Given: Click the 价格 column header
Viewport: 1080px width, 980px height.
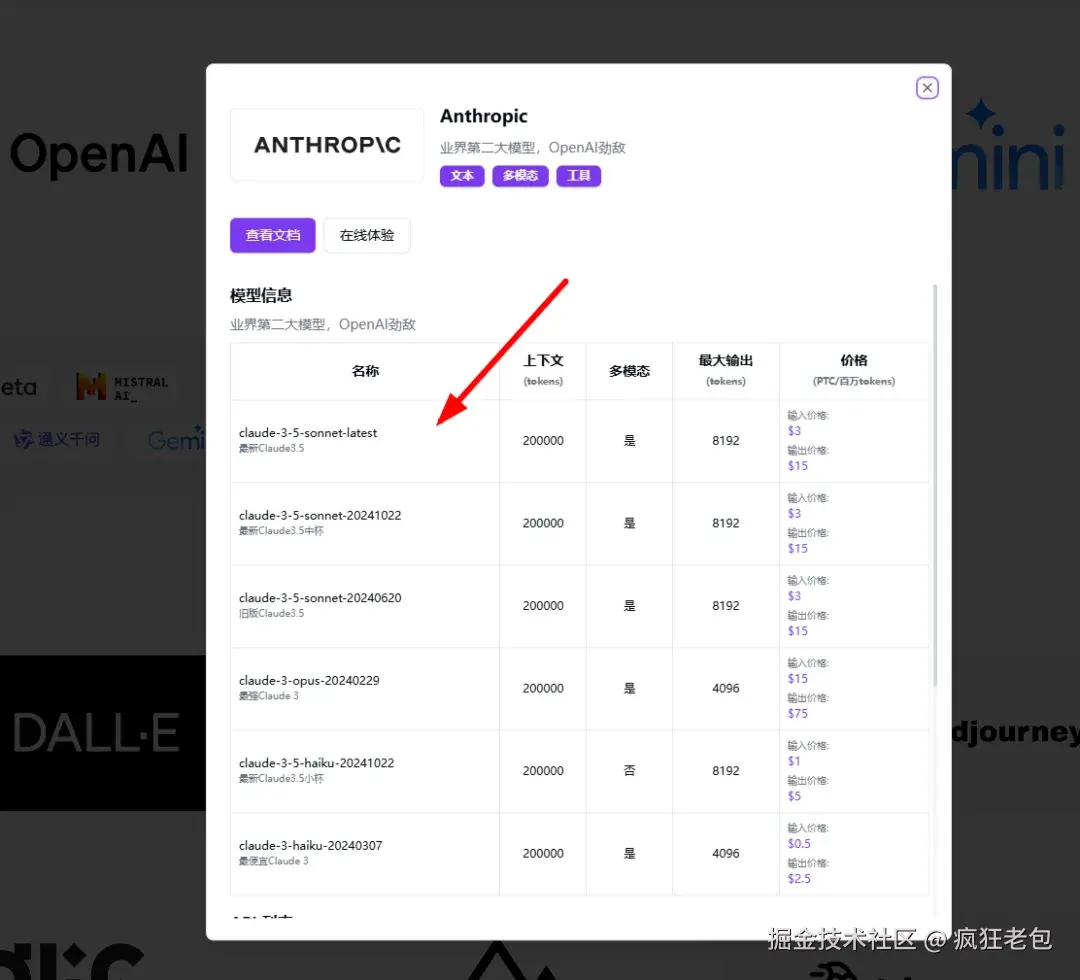Looking at the screenshot, I should tap(854, 371).
